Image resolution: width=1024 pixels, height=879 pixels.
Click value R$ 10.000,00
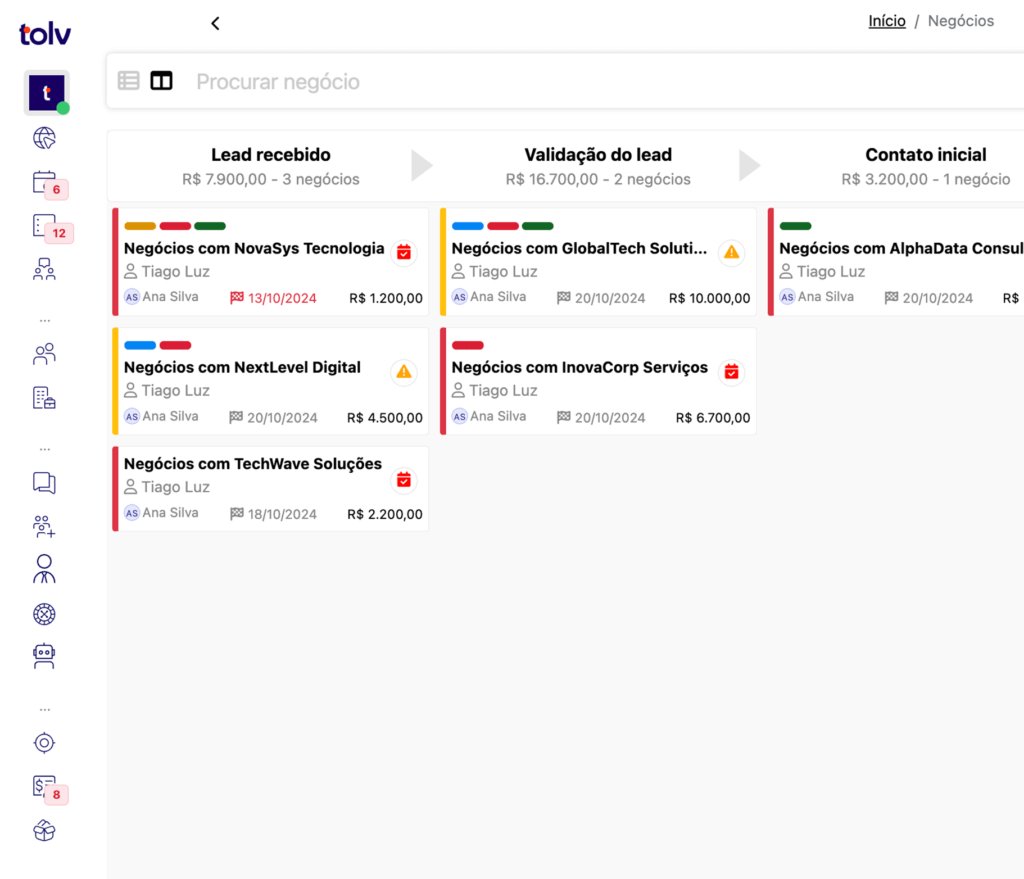pos(709,298)
